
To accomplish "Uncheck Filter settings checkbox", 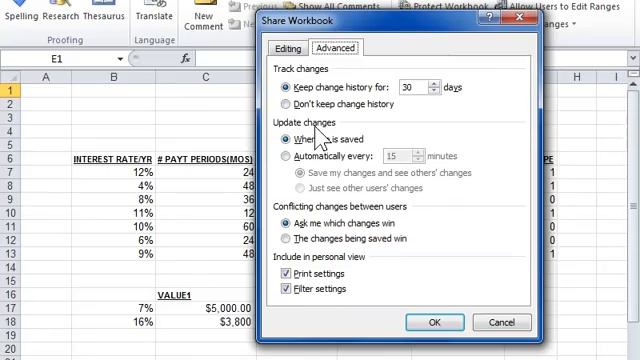I will coord(286,289).
